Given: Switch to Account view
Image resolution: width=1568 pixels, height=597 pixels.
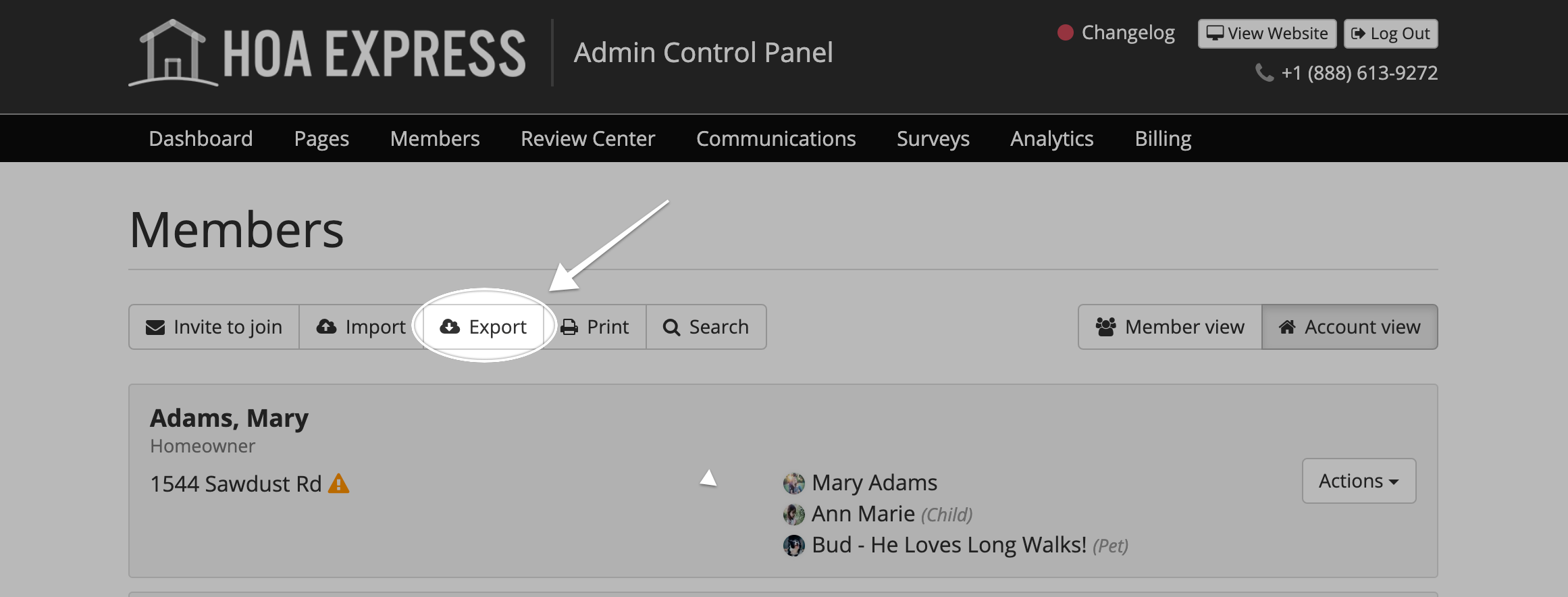Looking at the screenshot, I should 1350,327.
